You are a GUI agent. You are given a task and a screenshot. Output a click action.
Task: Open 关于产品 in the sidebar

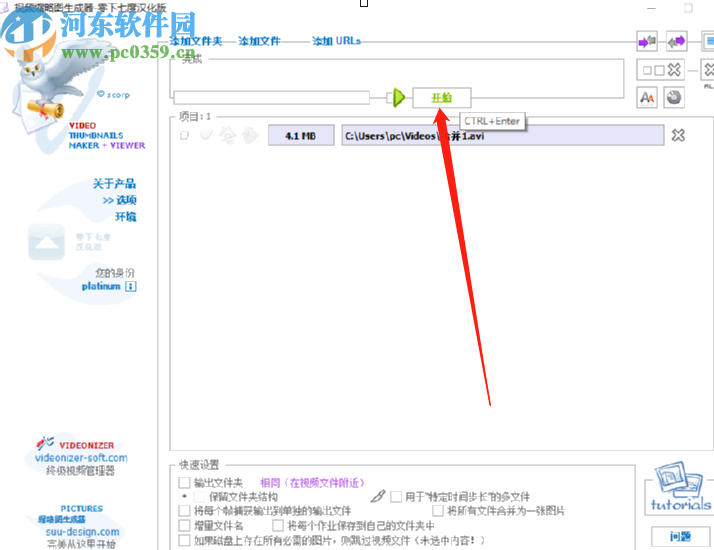point(114,184)
